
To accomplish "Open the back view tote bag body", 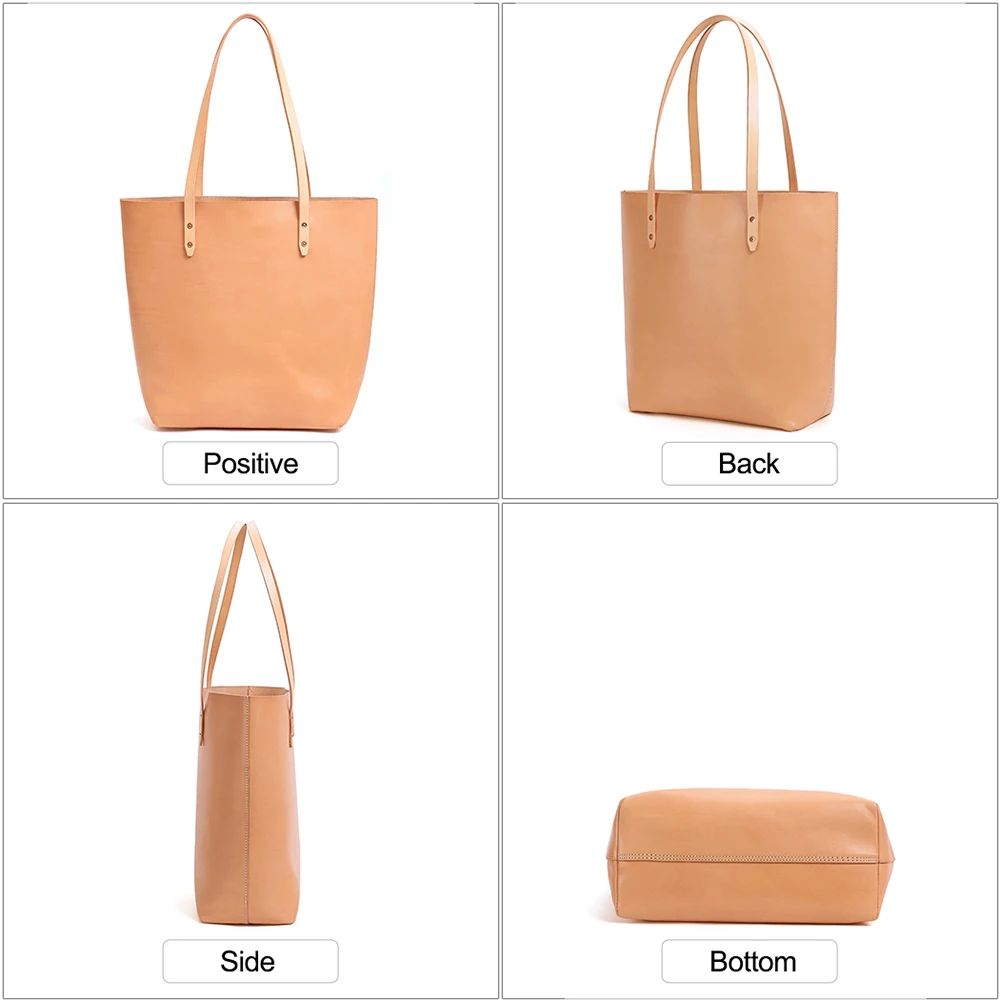I will point(729,310).
